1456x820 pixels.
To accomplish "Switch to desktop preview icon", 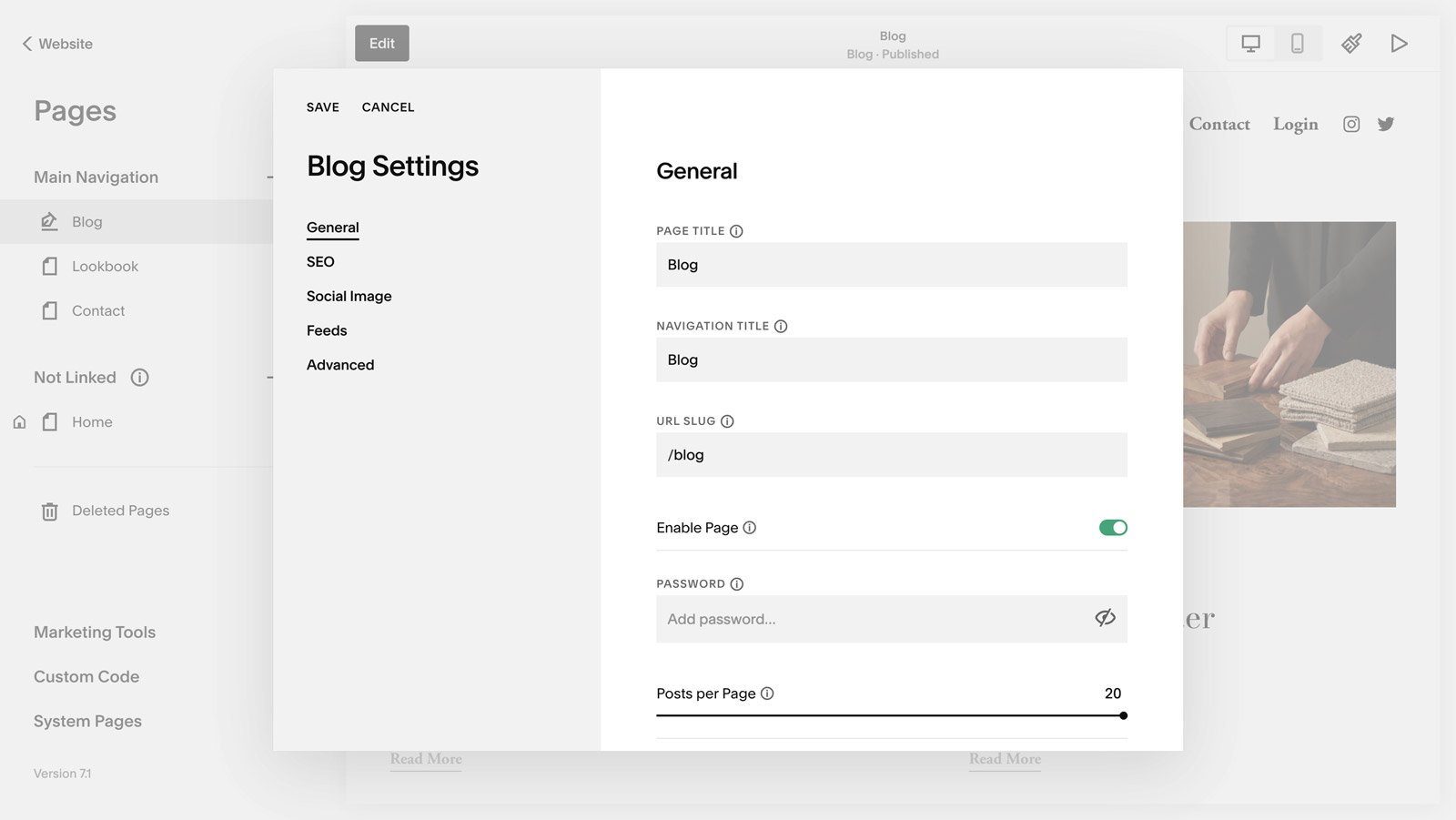I will [1251, 43].
